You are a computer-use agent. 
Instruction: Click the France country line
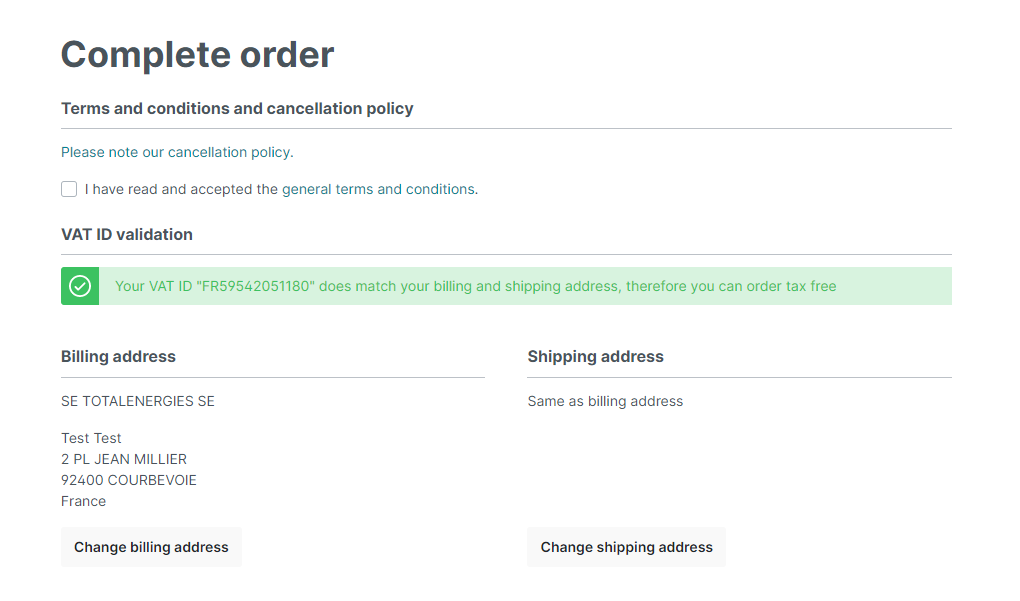[x=83, y=501]
